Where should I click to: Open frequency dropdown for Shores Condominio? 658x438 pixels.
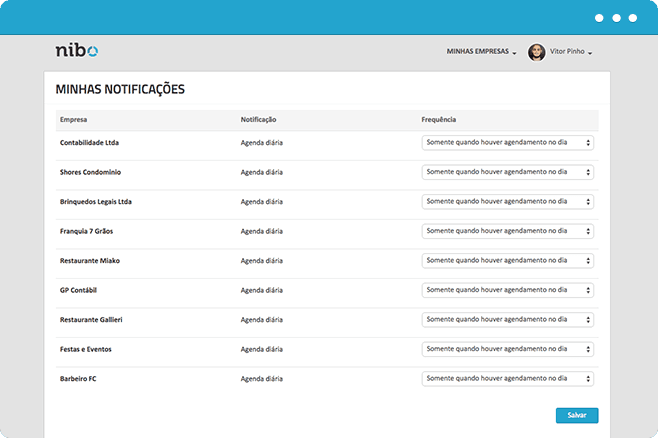click(508, 172)
